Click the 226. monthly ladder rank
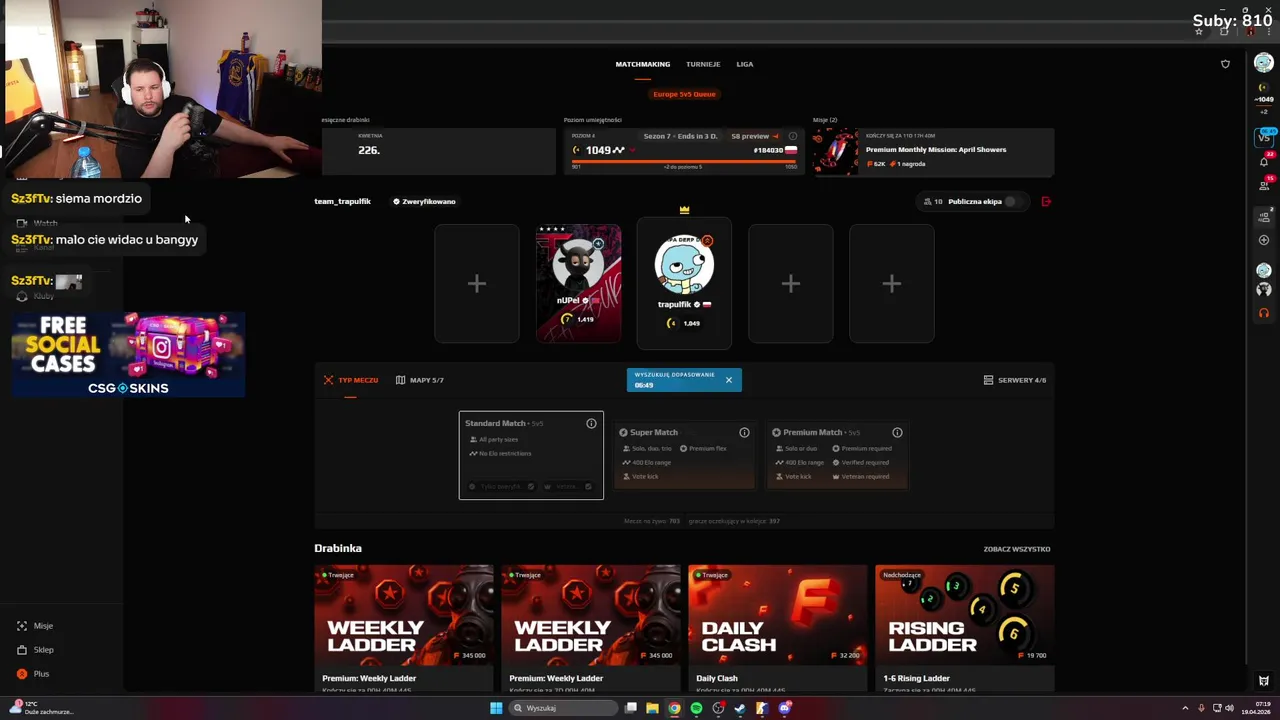 coord(369,150)
